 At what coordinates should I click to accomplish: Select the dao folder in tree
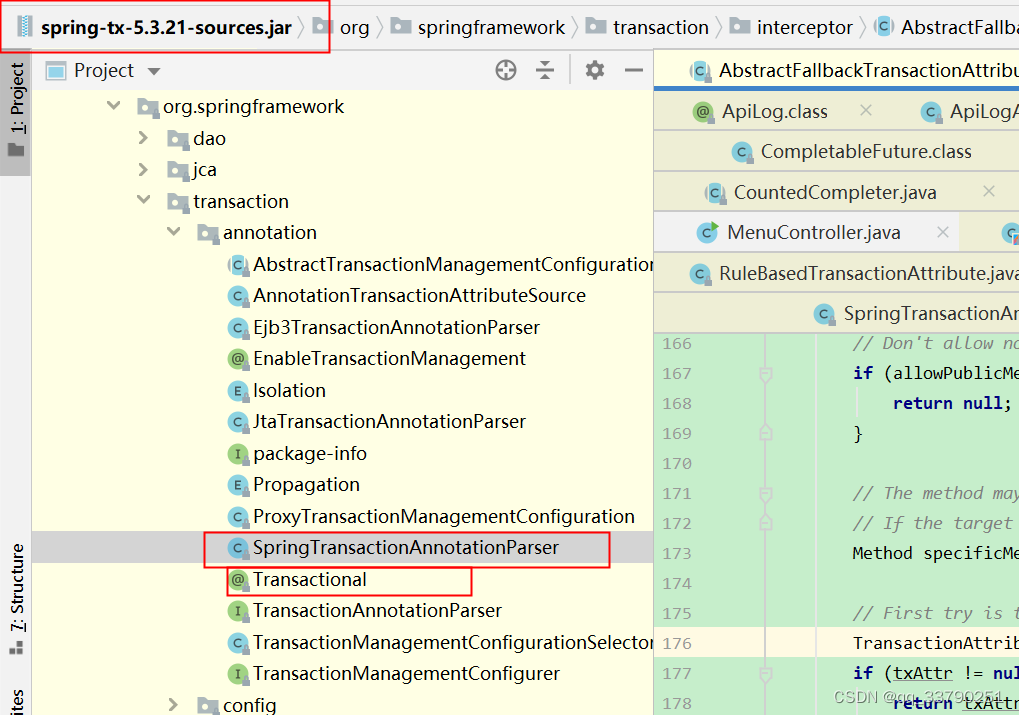click(x=197, y=138)
